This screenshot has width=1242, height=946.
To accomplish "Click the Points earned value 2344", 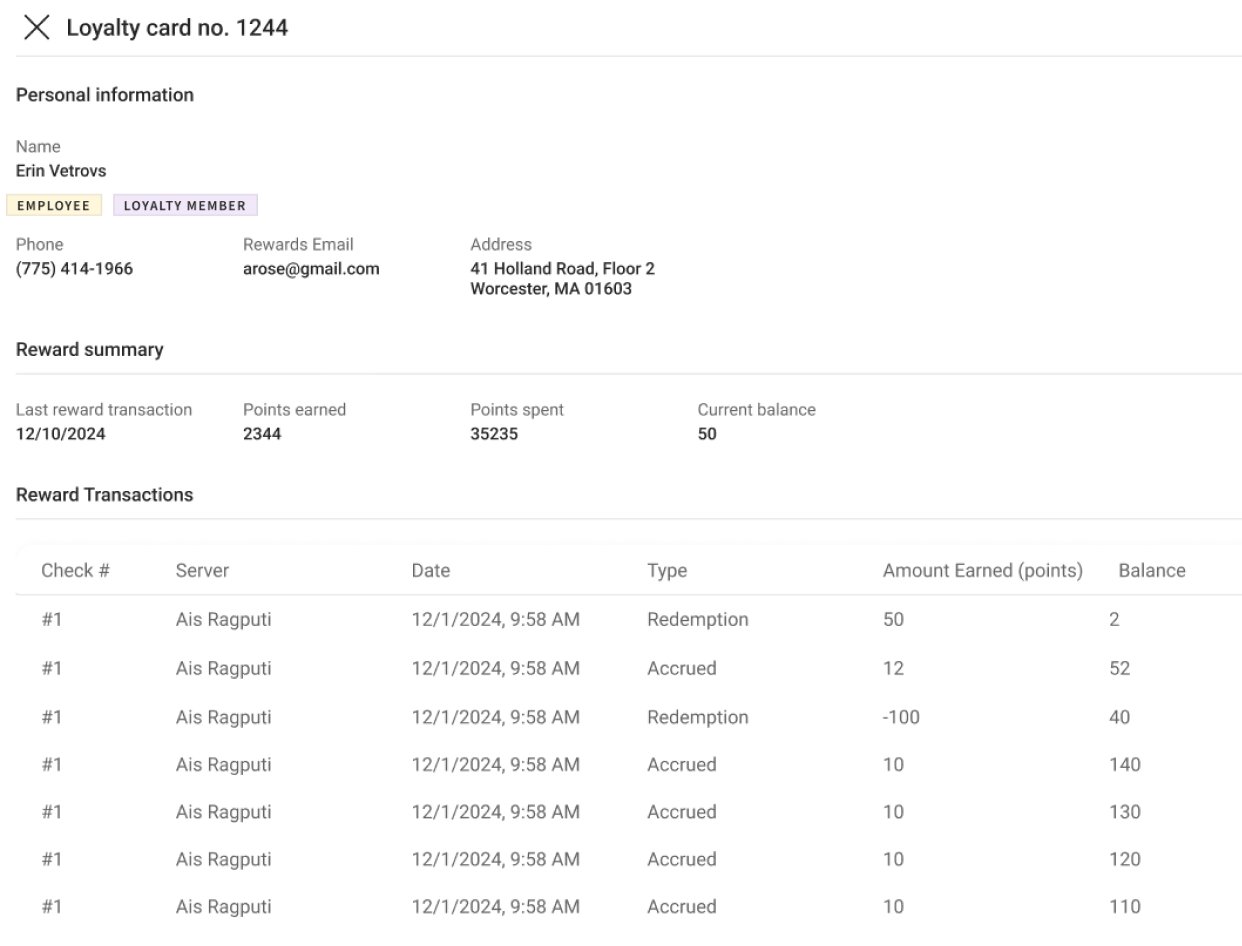I will pyautogui.click(x=262, y=435).
